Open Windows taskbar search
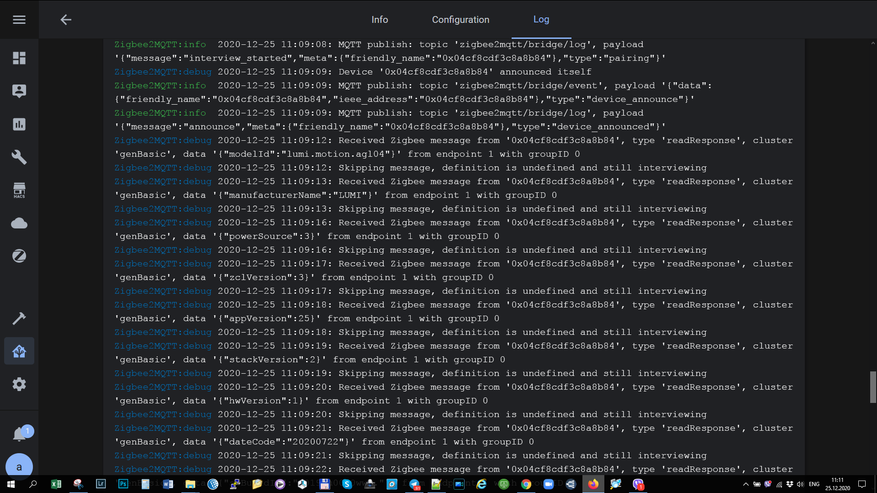This screenshot has width=877, height=493. pos(32,484)
